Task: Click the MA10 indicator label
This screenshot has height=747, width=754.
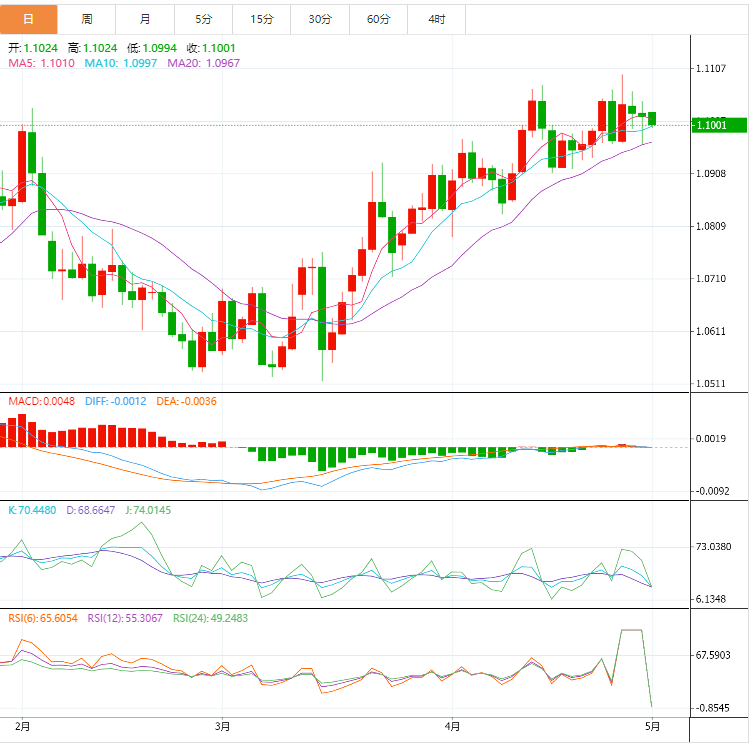Action: 120,63
